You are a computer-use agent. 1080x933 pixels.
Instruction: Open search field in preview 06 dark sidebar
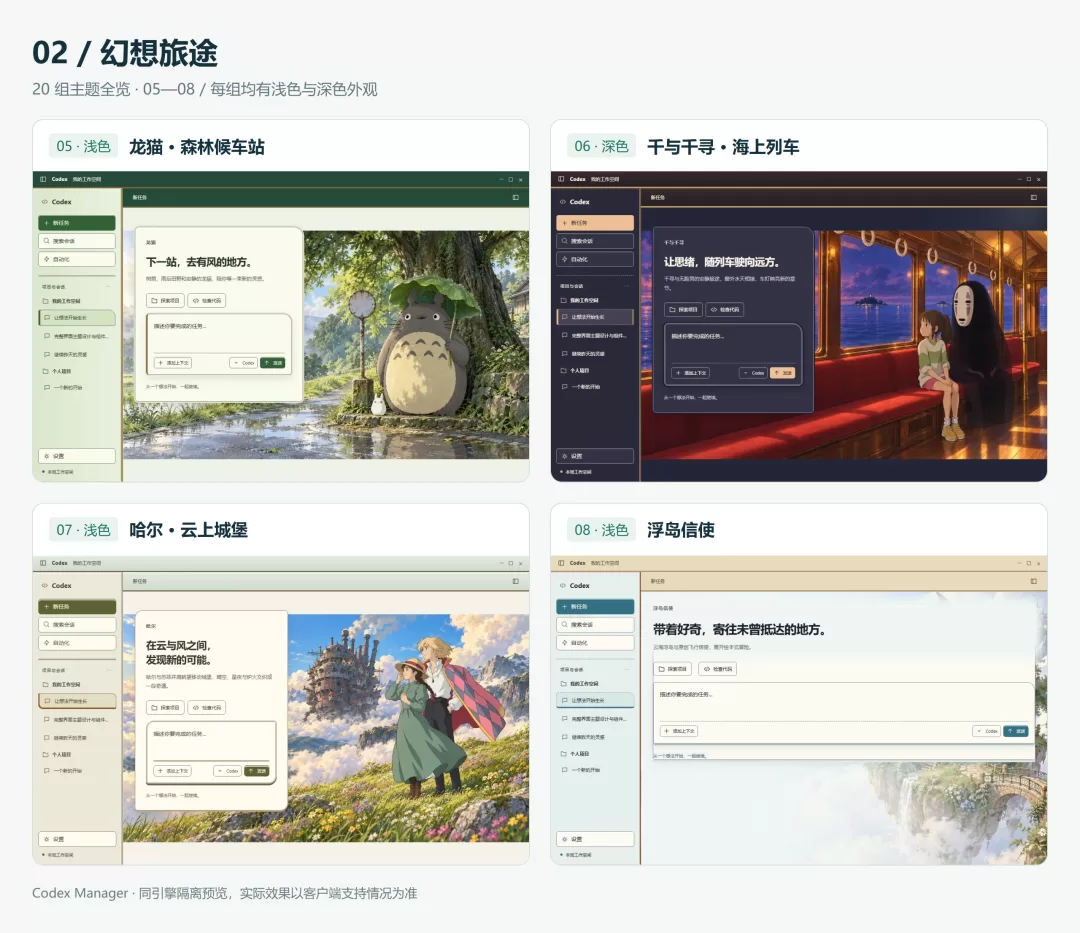[x=595, y=241]
